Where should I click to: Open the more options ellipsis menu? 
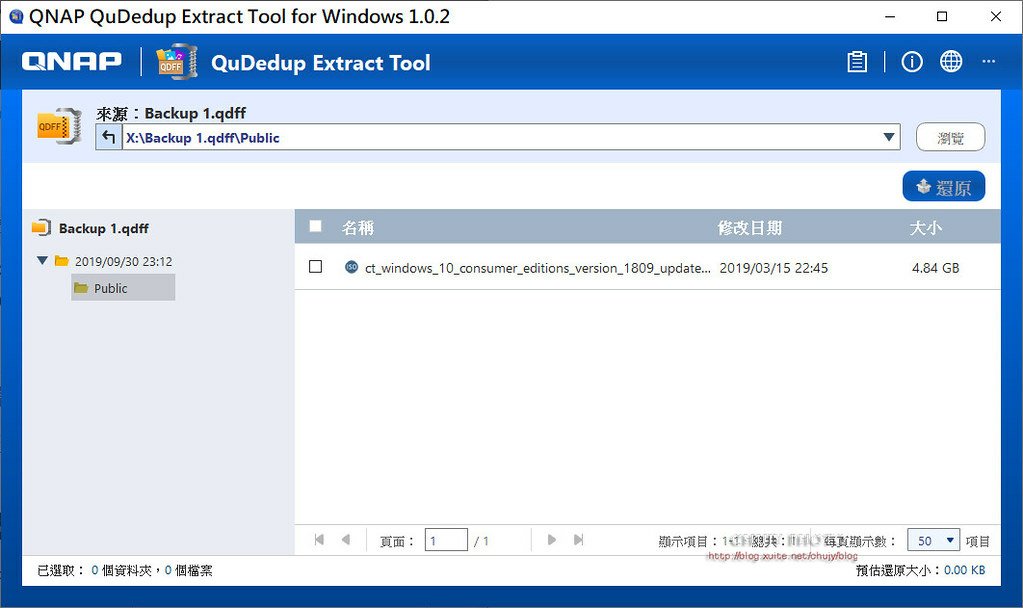point(988,61)
